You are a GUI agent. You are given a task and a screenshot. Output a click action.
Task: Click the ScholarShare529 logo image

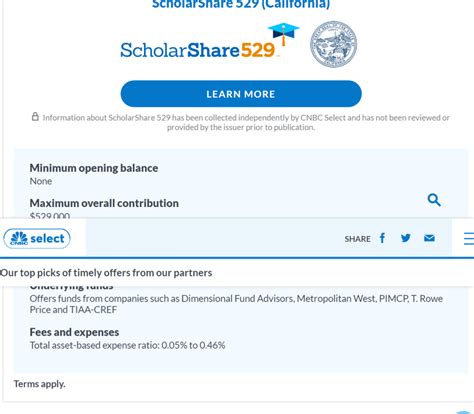[x=210, y=42]
